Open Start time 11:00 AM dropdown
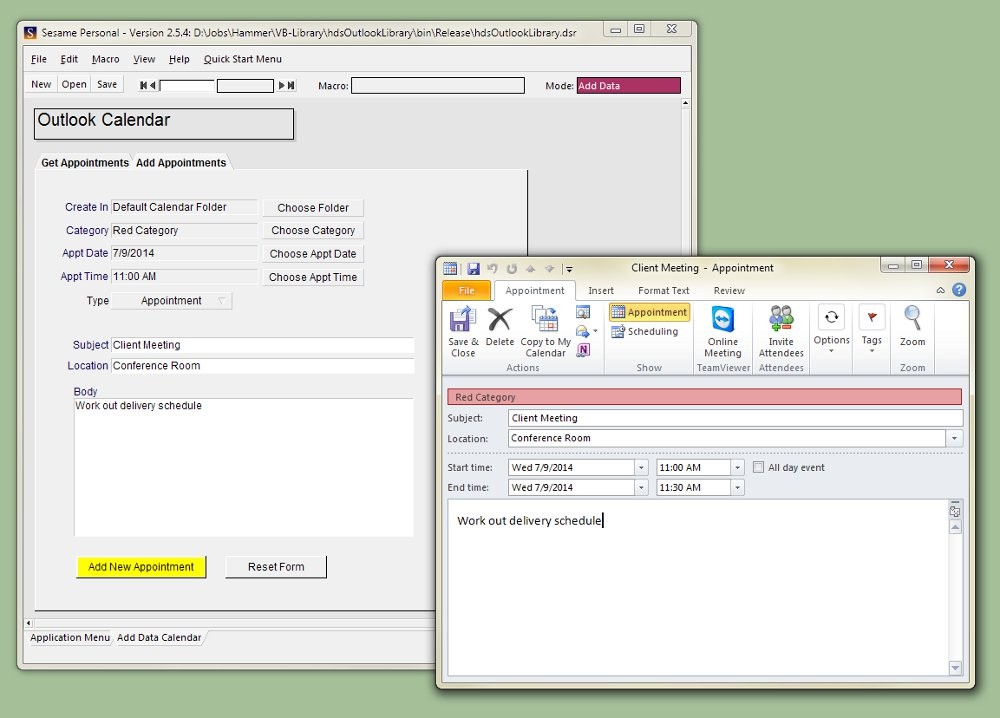Image resolution: width=1000 pixels, height=718 pixels. pyautogui.click(x=737, y=467)
